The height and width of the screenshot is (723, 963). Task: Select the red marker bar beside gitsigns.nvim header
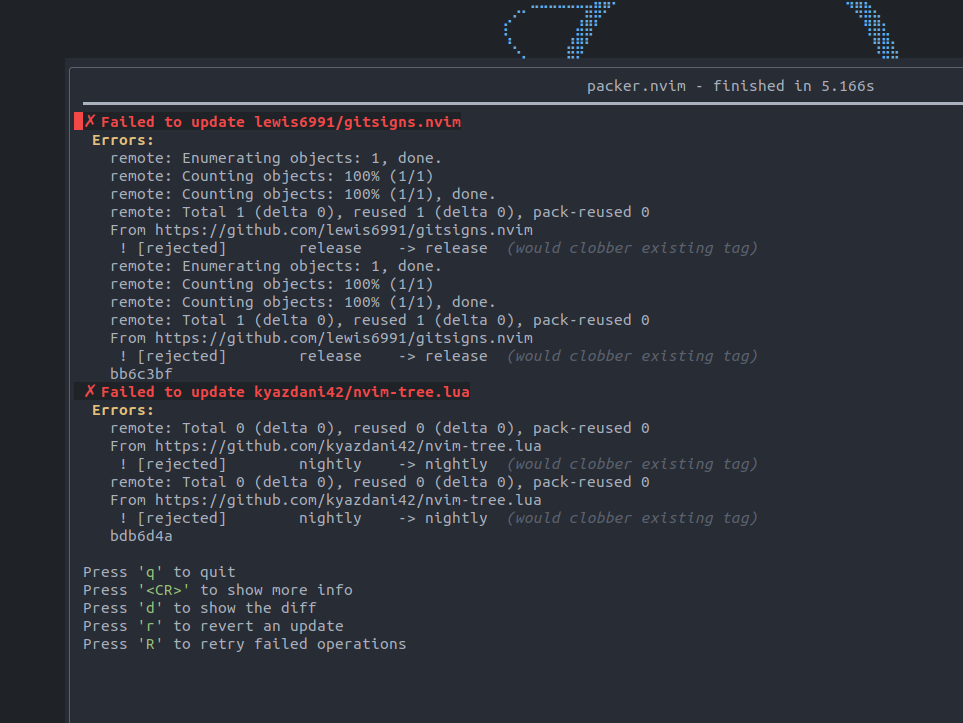pos(78,121)
